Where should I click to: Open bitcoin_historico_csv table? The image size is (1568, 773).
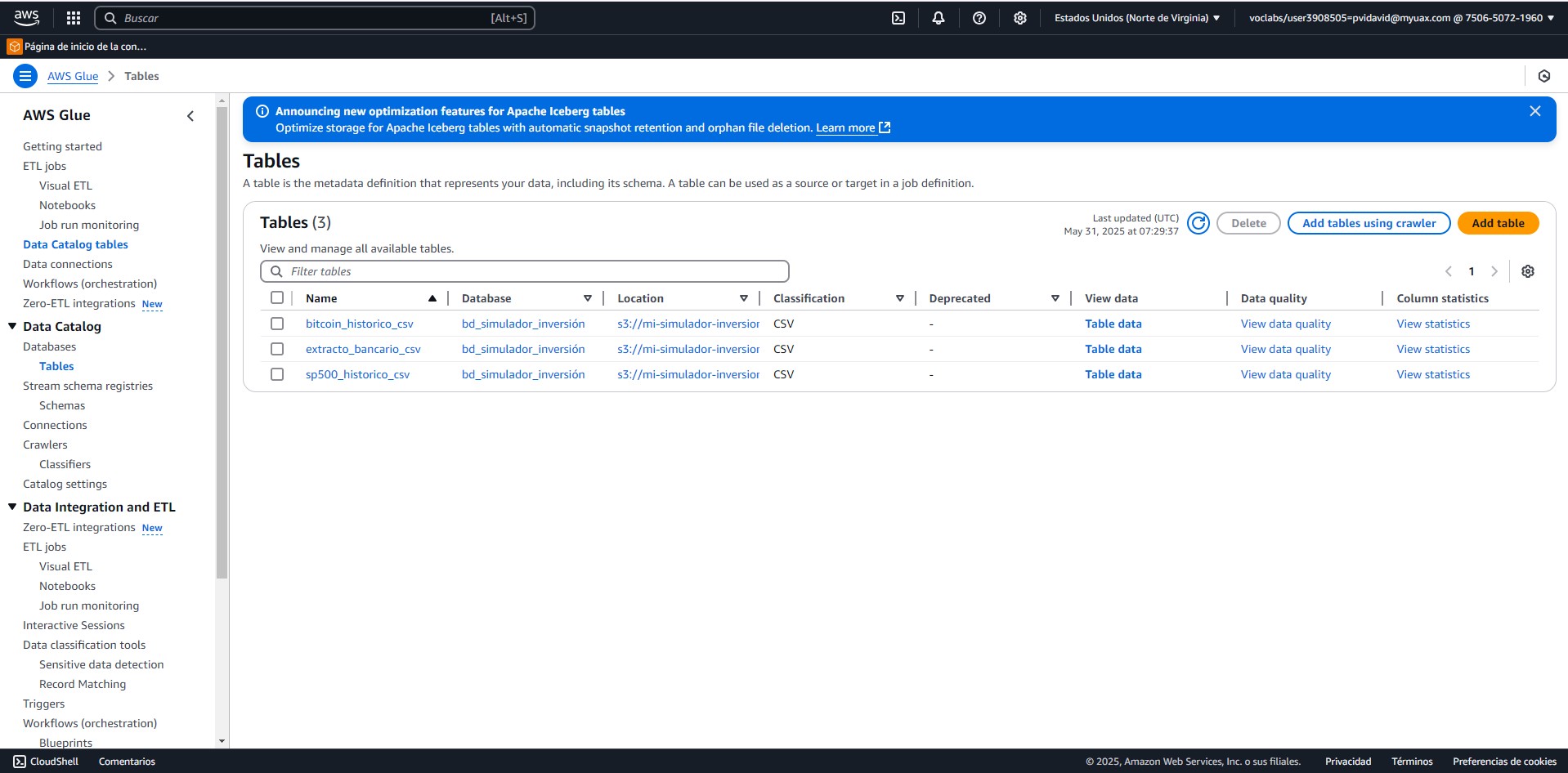click(x=360, y=324)
